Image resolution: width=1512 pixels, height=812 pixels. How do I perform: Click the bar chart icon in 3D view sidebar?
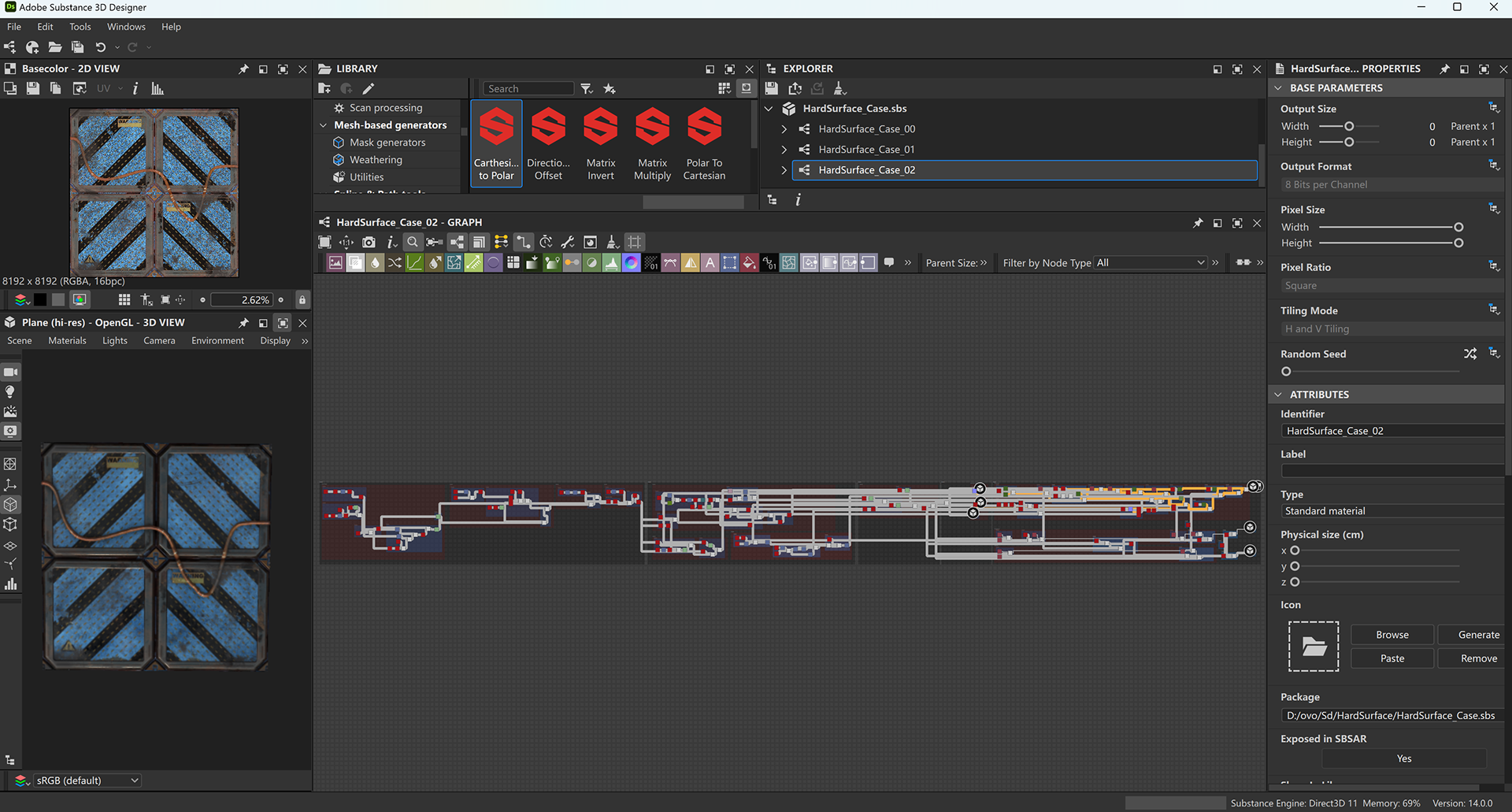(10, 584)
